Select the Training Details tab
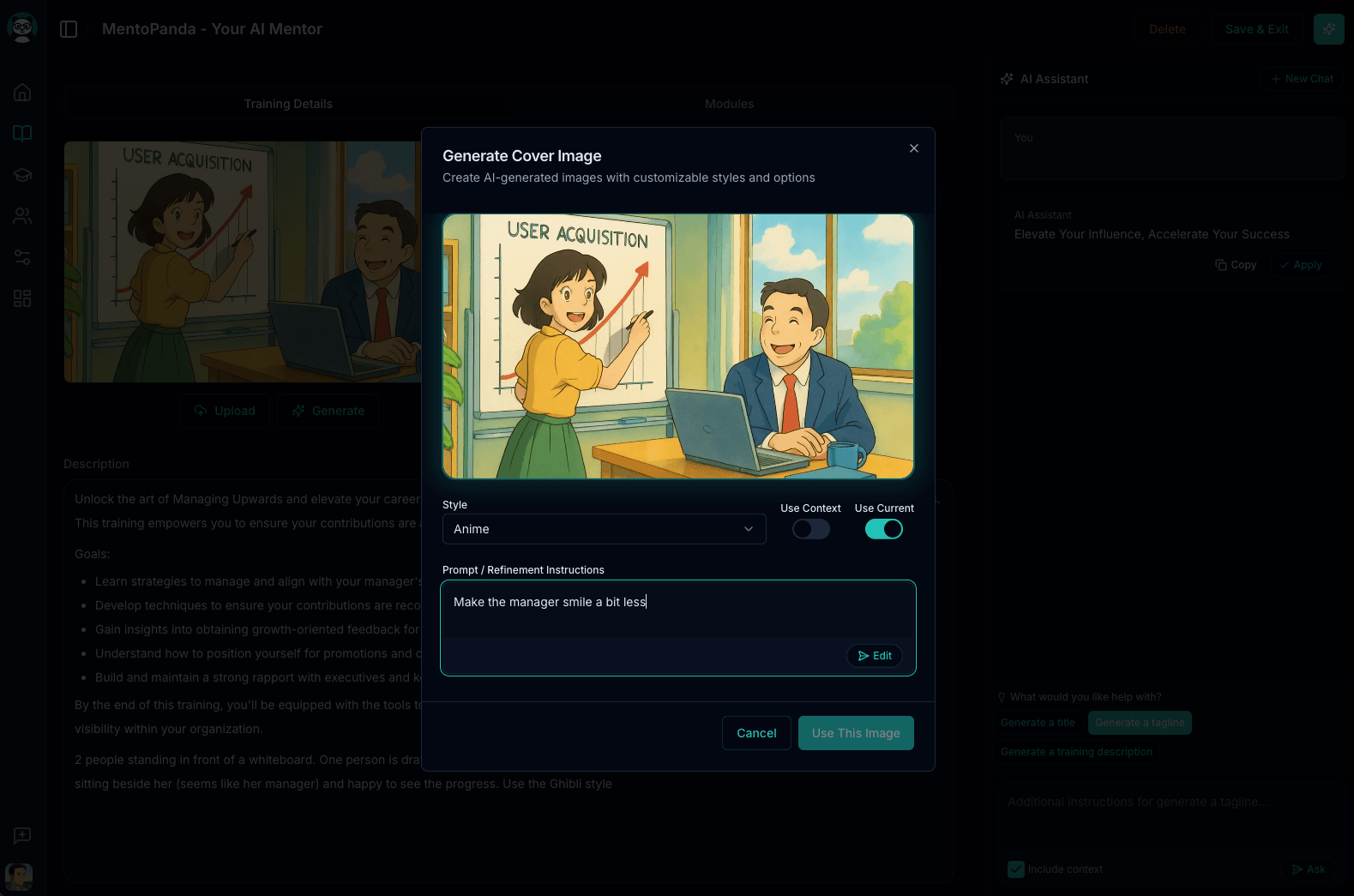Viewport: 1354px width, 896px height. pos(287,104)
